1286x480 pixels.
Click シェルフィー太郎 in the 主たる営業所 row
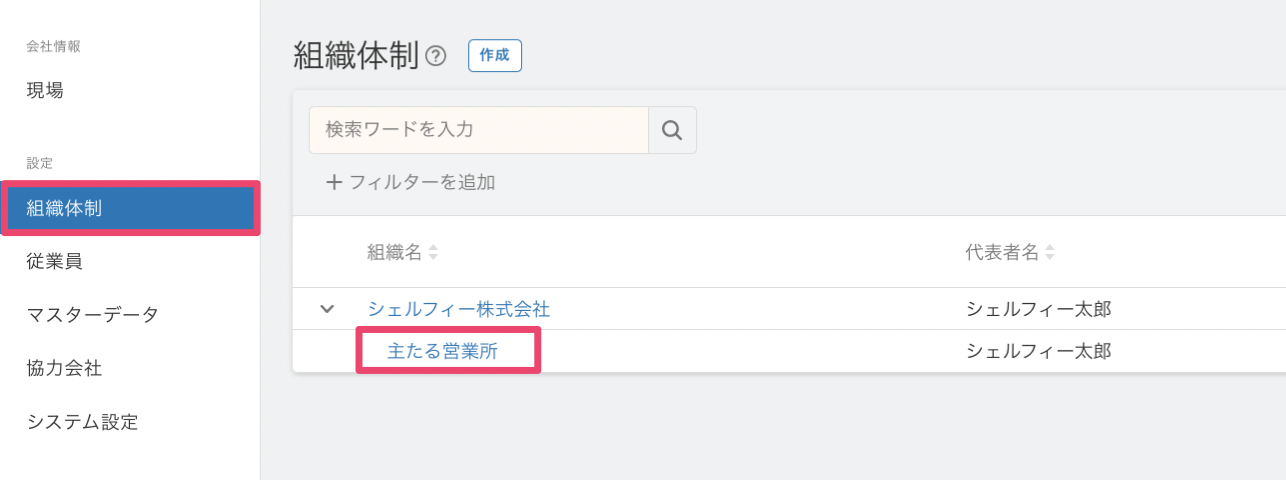pos(1038,351)
